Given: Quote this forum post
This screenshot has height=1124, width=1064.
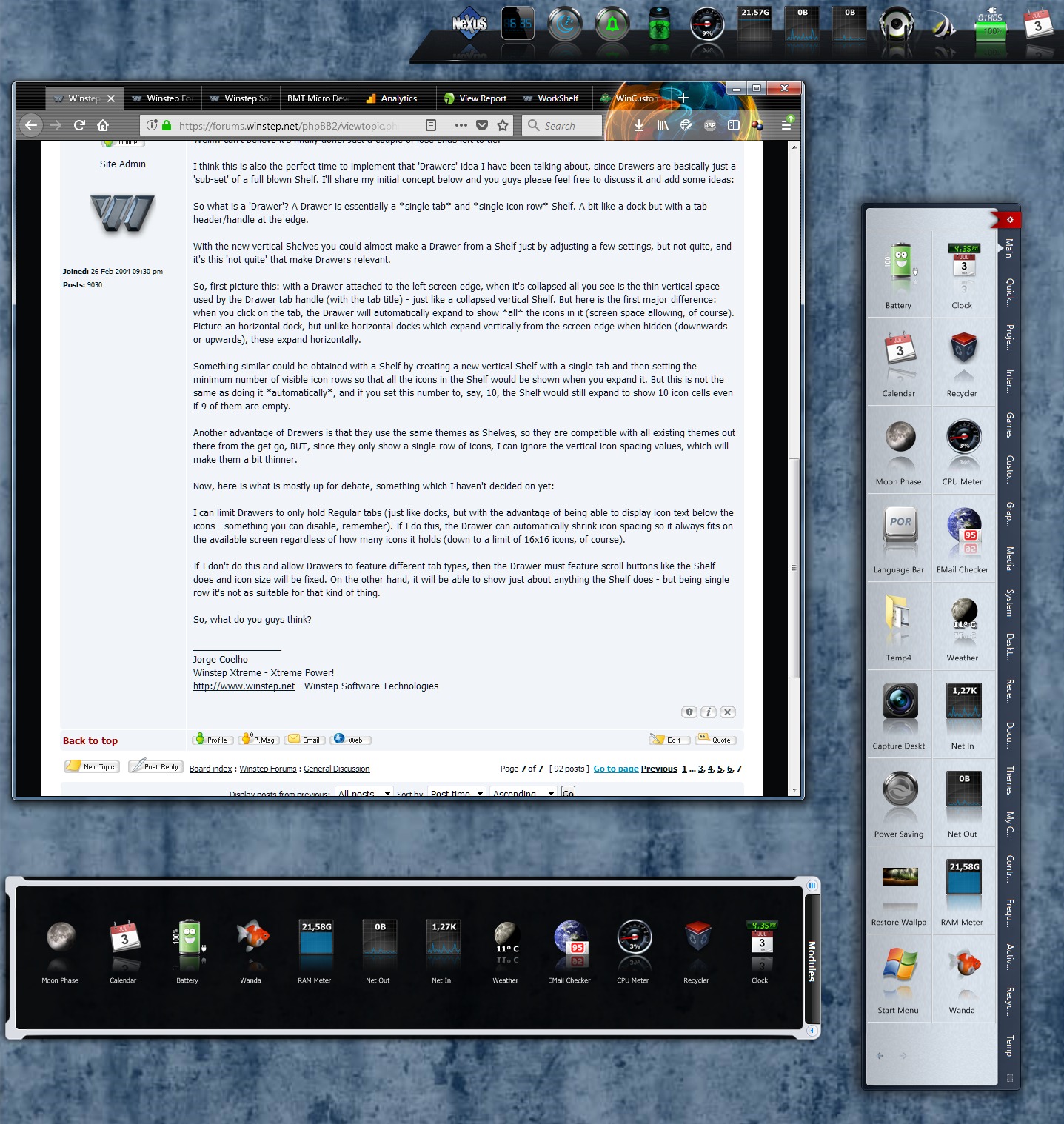Looking at the screenshot, I should coord(715,739).
